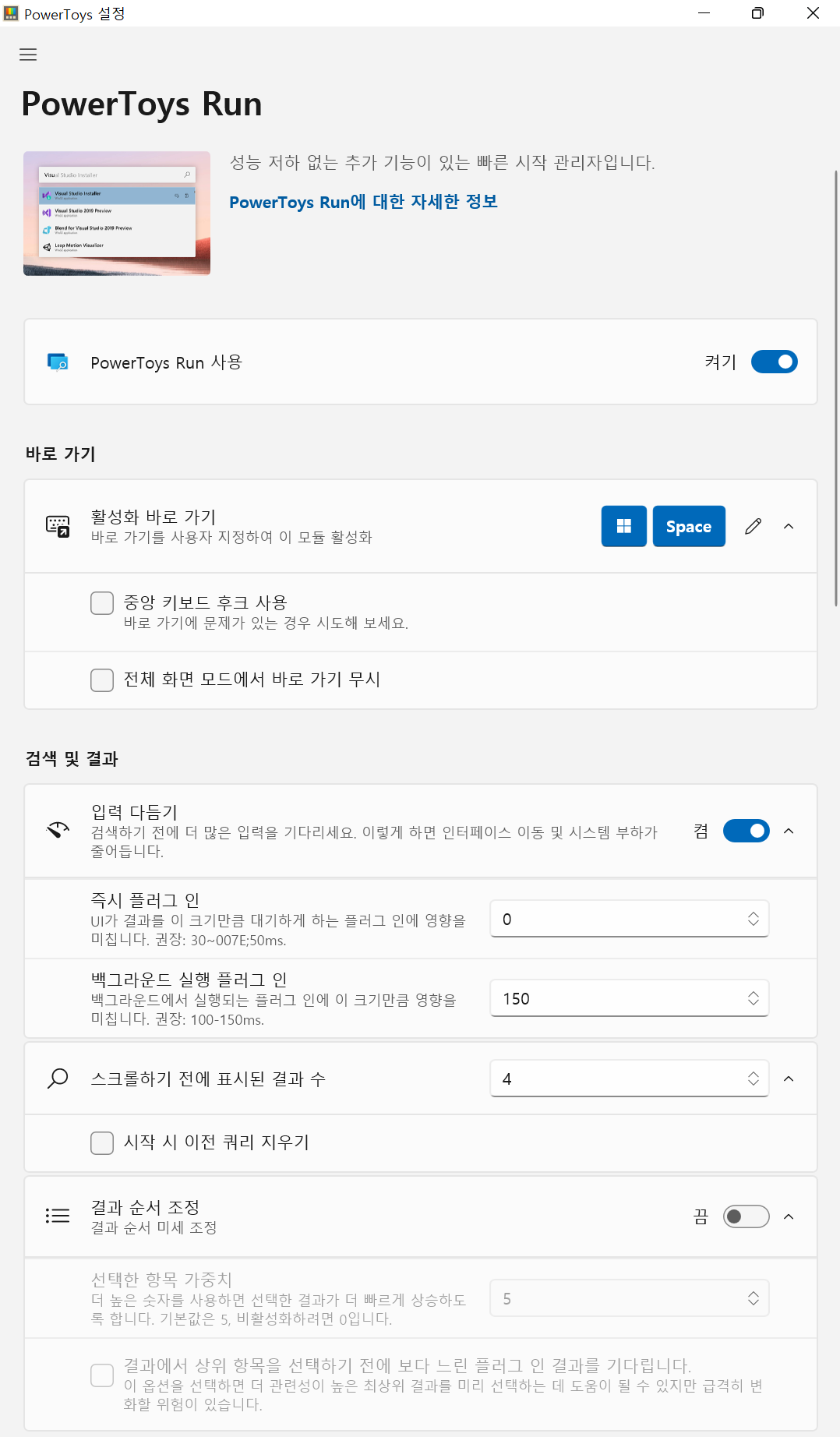The width and height of the screenshot is (840, 1437).
Task: Click the 검색 및 결과 section heading
Action: click(72, 759)
